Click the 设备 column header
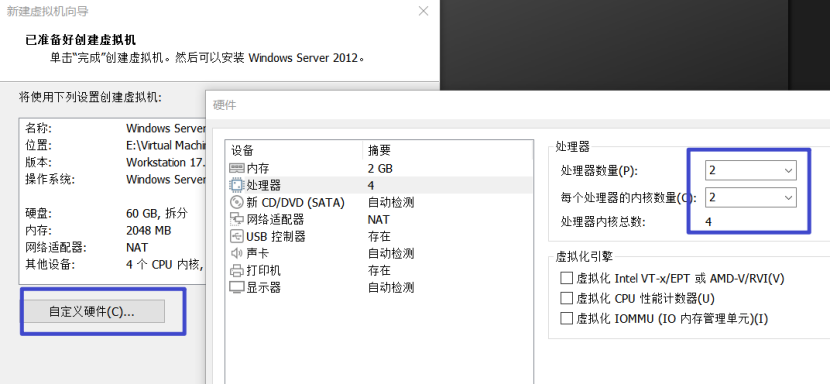This screenshot has width=830, height=384. point(294,150)
